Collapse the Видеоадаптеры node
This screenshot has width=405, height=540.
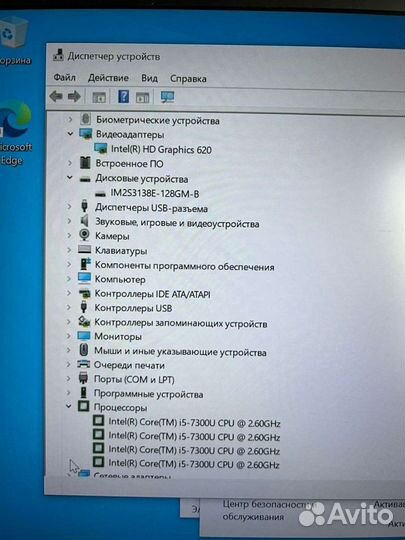tap(70, 134)
